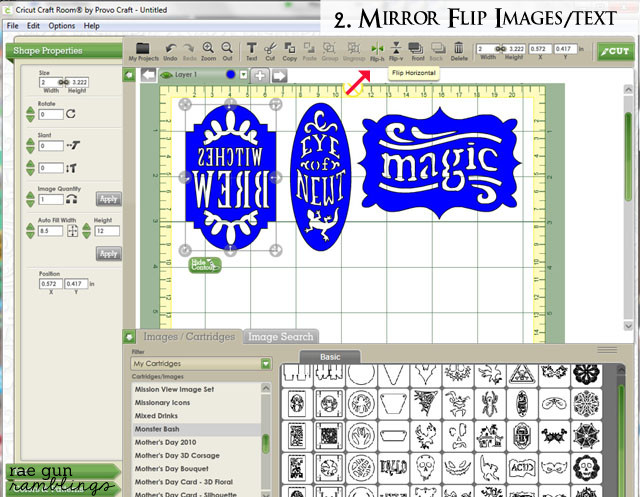This screenshot has height=497, width=640.
Task: Click the cartridge list scrollbar thumb
Action: coord(266,444)
